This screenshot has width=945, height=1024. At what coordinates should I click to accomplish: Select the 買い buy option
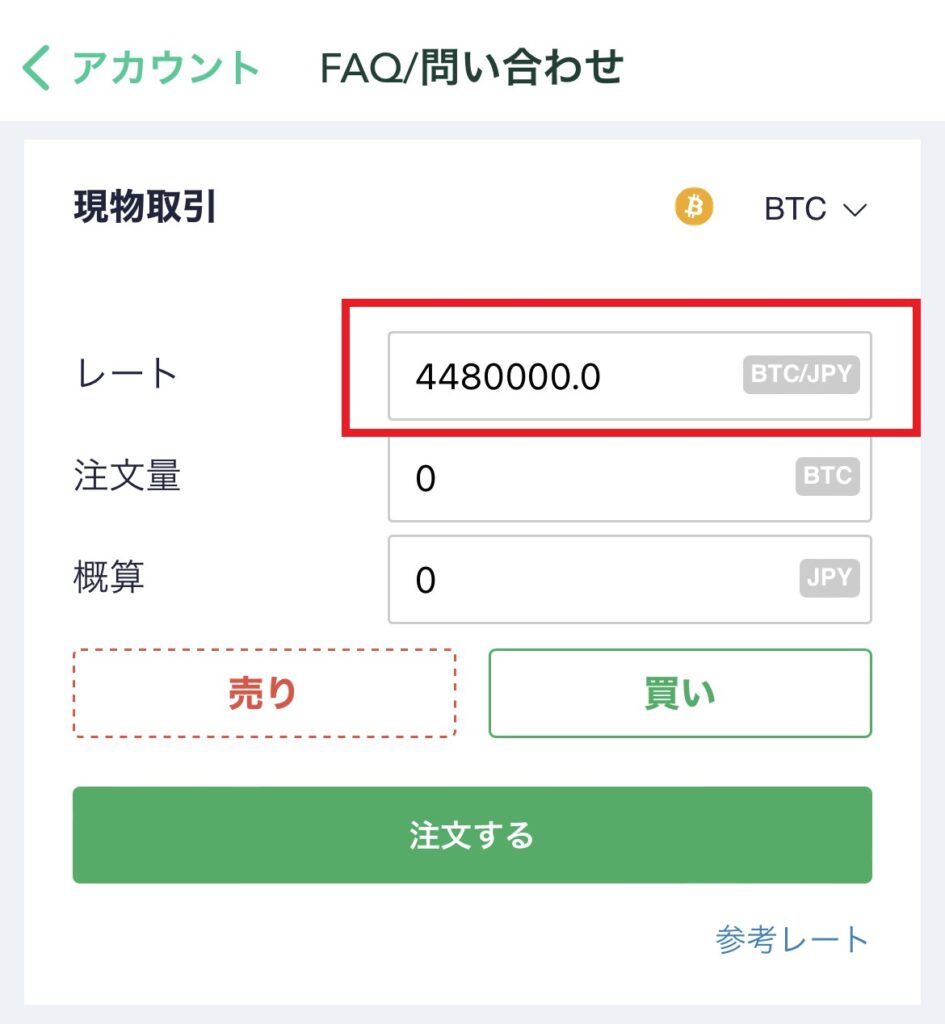click(x=680, y=693)
